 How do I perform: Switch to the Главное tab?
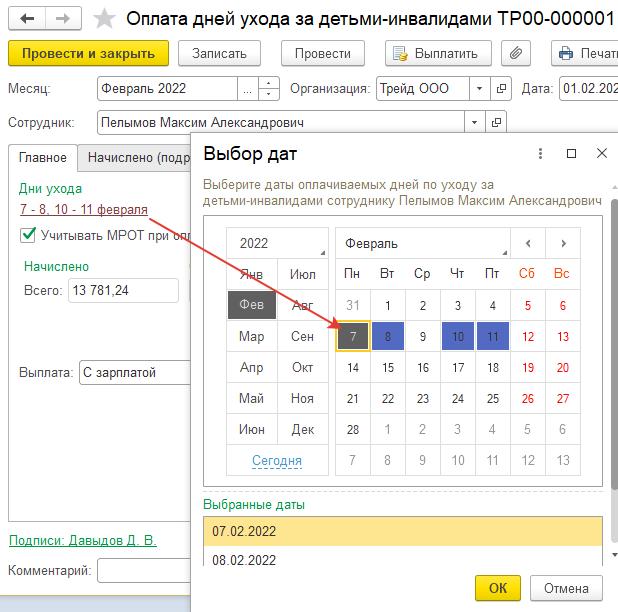43,158
